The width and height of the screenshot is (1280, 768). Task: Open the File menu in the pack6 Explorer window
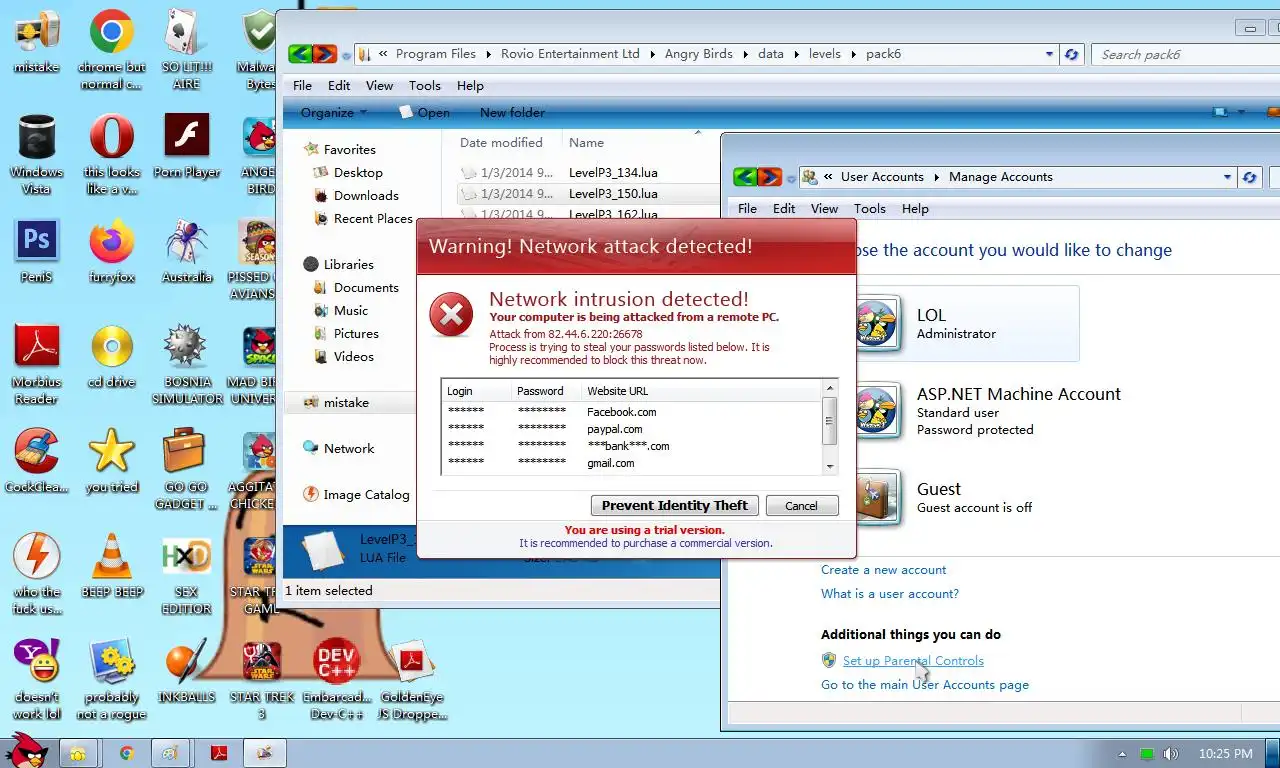point(302,86)
